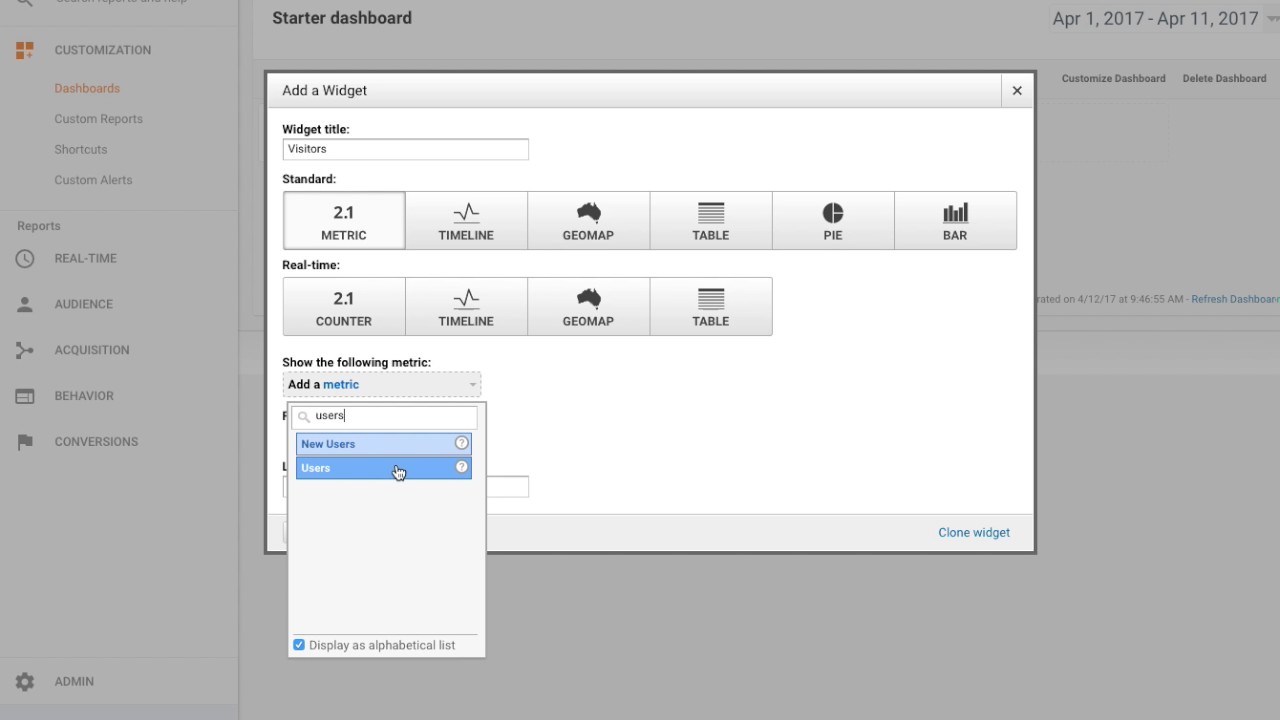Viewport: 1280px width, 720px height.
Task: Uncheck Display as alphabetical list
Action: [x=298, y=645]
